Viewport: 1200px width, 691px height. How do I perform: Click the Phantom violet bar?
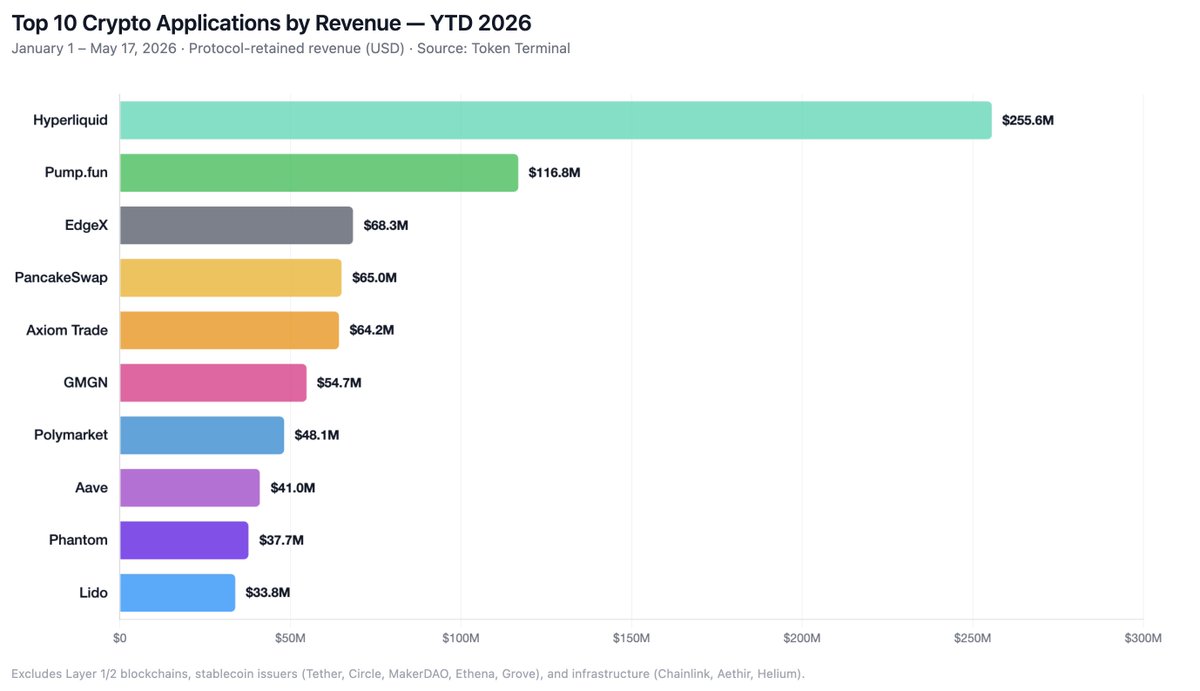(x=184, y=540)
